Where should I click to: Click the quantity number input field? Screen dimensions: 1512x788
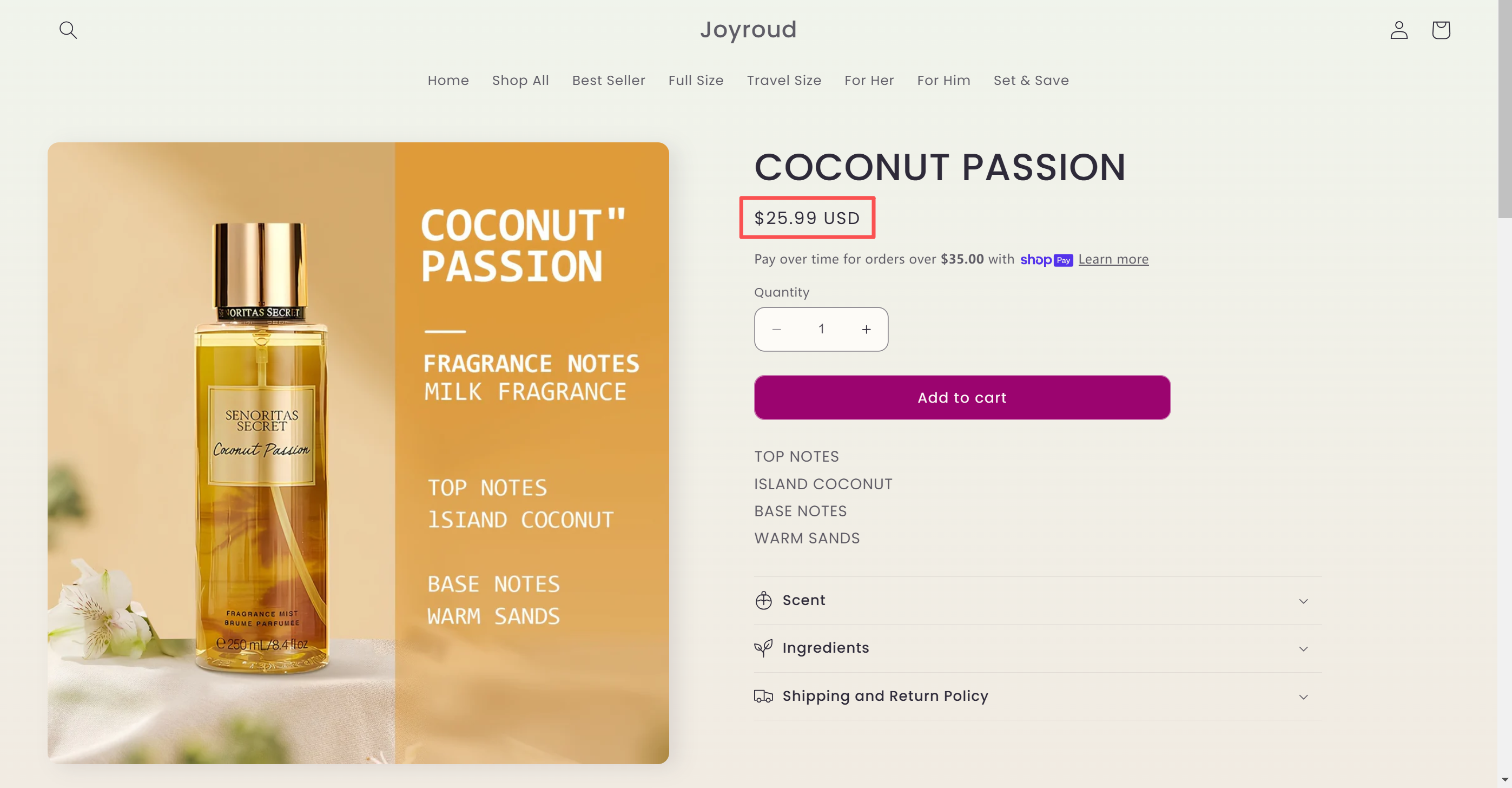pyautogui.click(x=821, y=330)
